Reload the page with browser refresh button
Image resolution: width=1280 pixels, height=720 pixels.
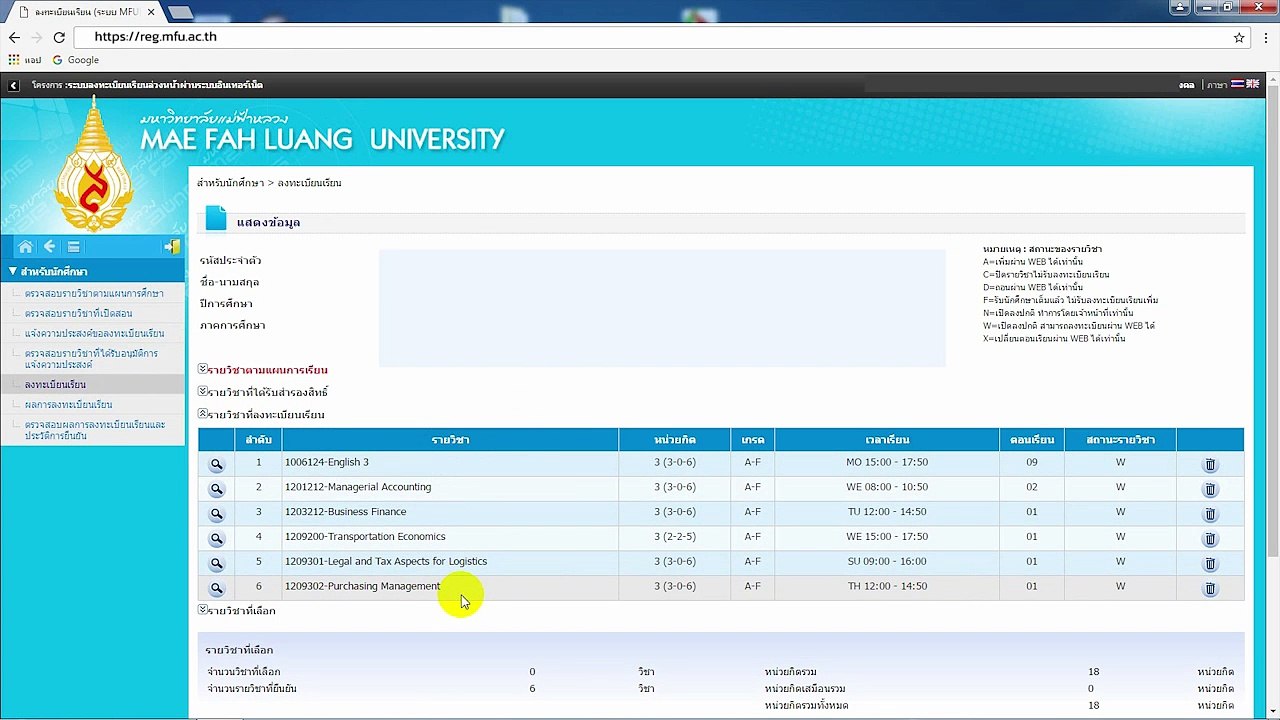click(x=59, y=37)
